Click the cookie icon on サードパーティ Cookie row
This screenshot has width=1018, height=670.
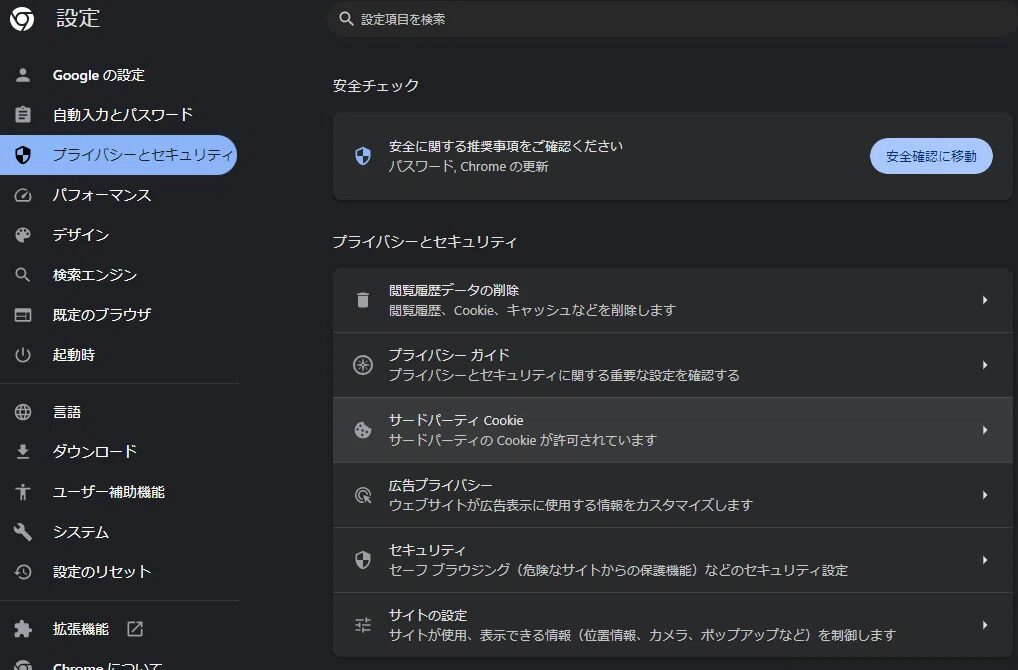coord(362,429)
